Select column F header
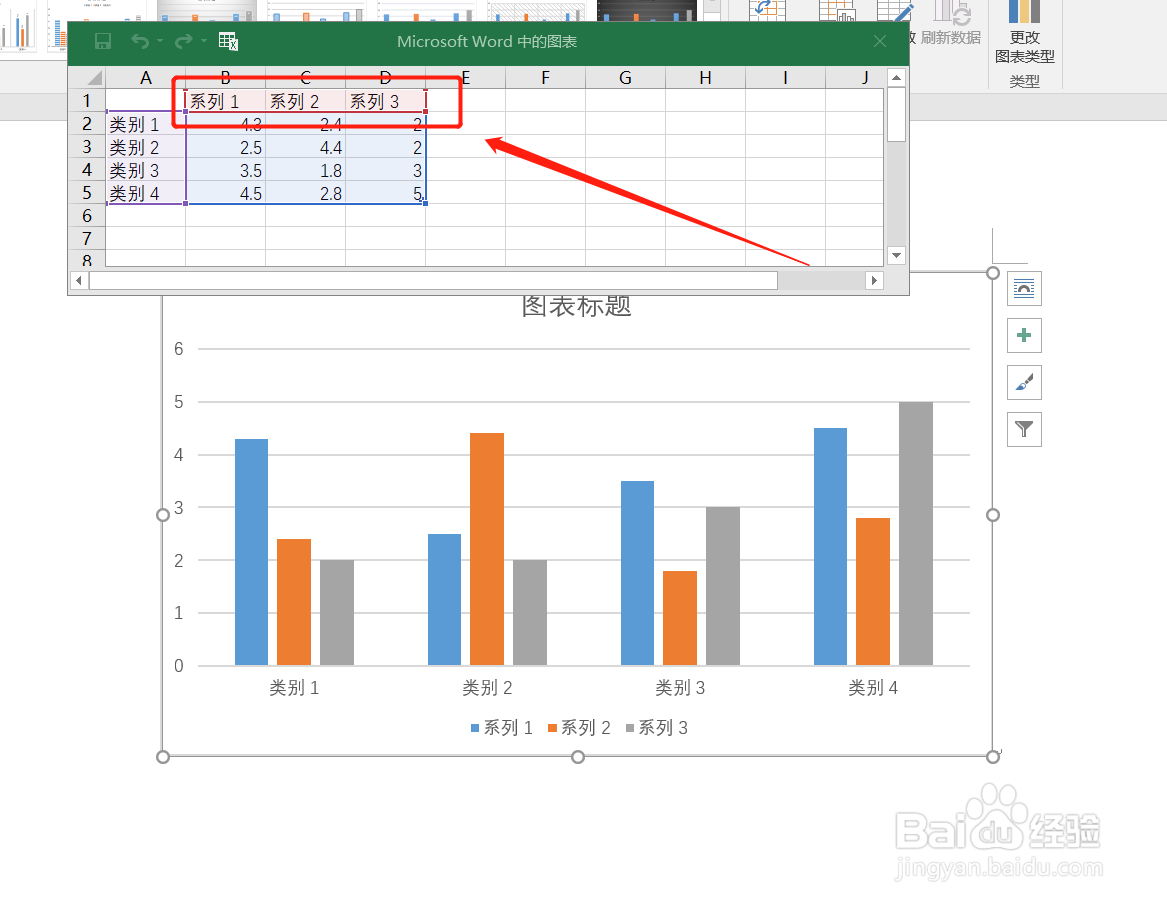1167x908 pixels. point(546,78)
